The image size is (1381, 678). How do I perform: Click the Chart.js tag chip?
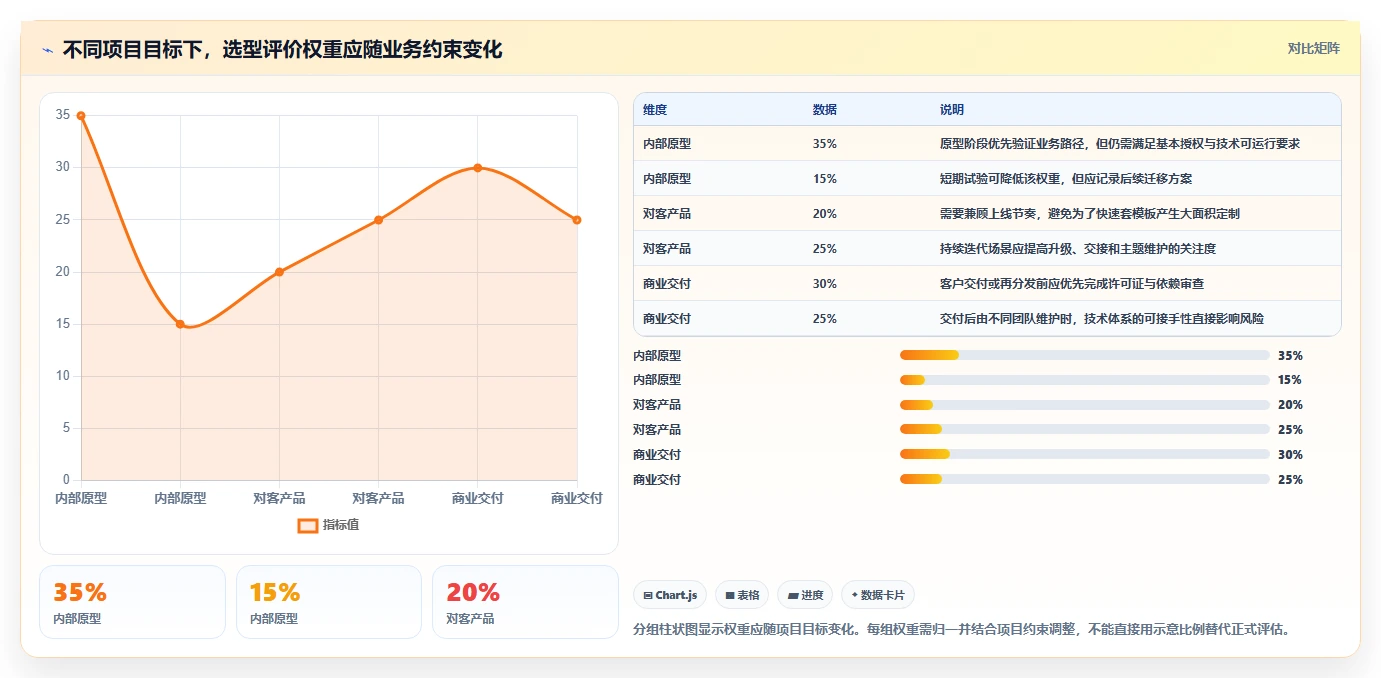[x=670, y=595]
